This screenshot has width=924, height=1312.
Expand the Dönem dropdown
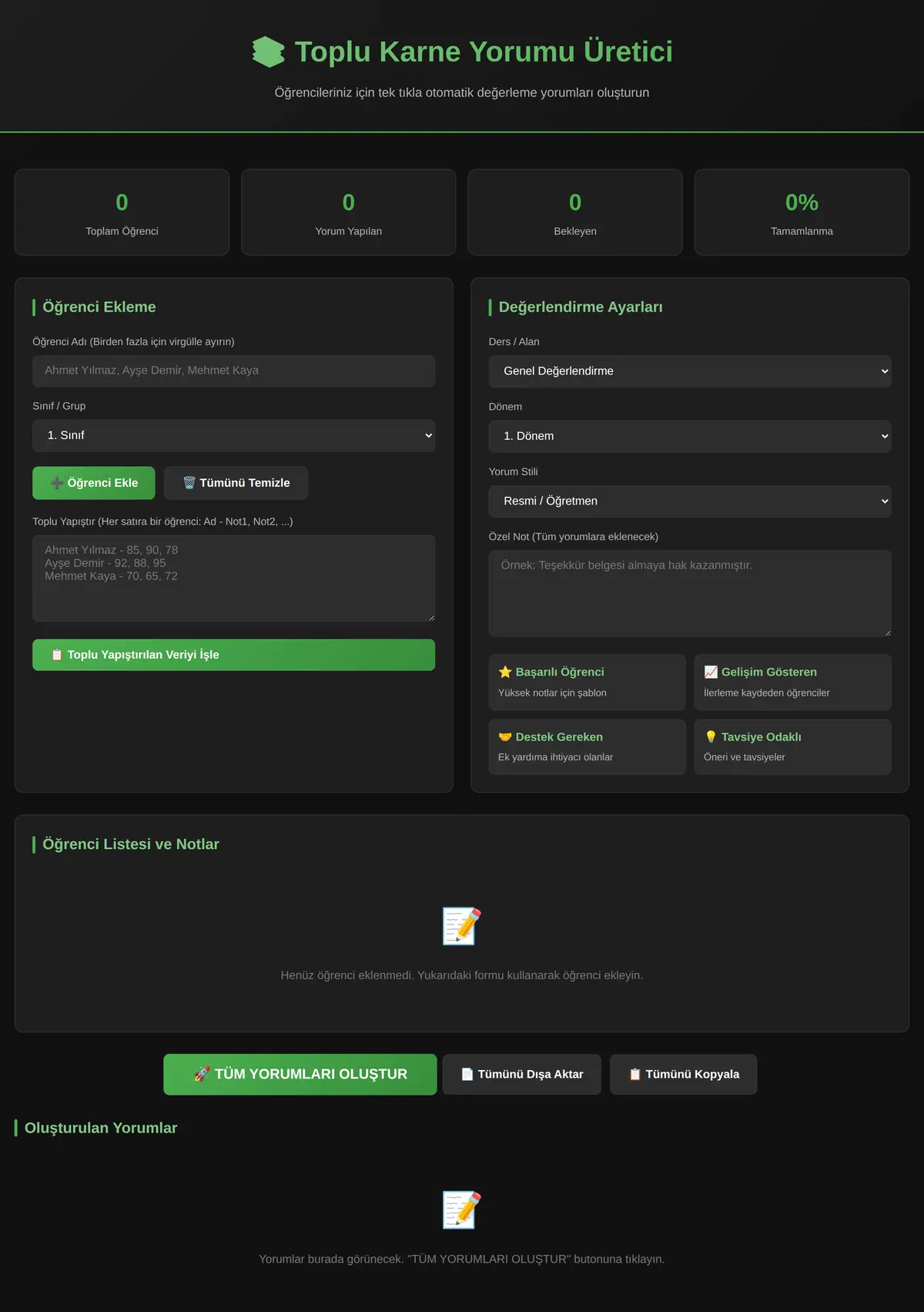click(x=690, y=436)
